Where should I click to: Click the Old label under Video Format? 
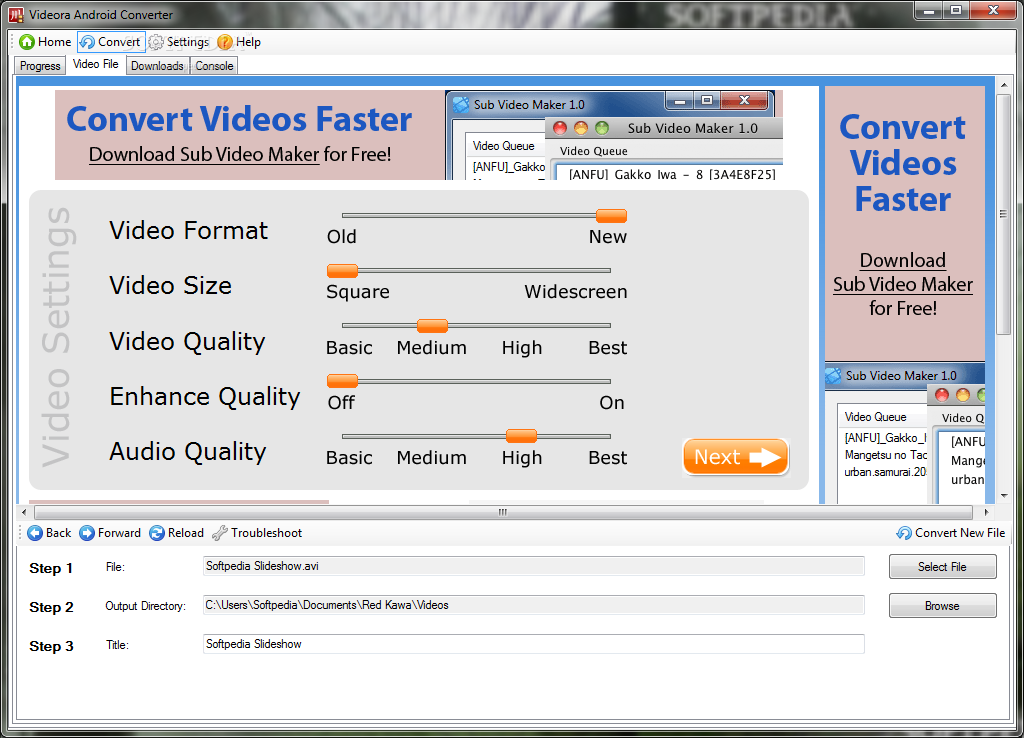pos(342,236)
